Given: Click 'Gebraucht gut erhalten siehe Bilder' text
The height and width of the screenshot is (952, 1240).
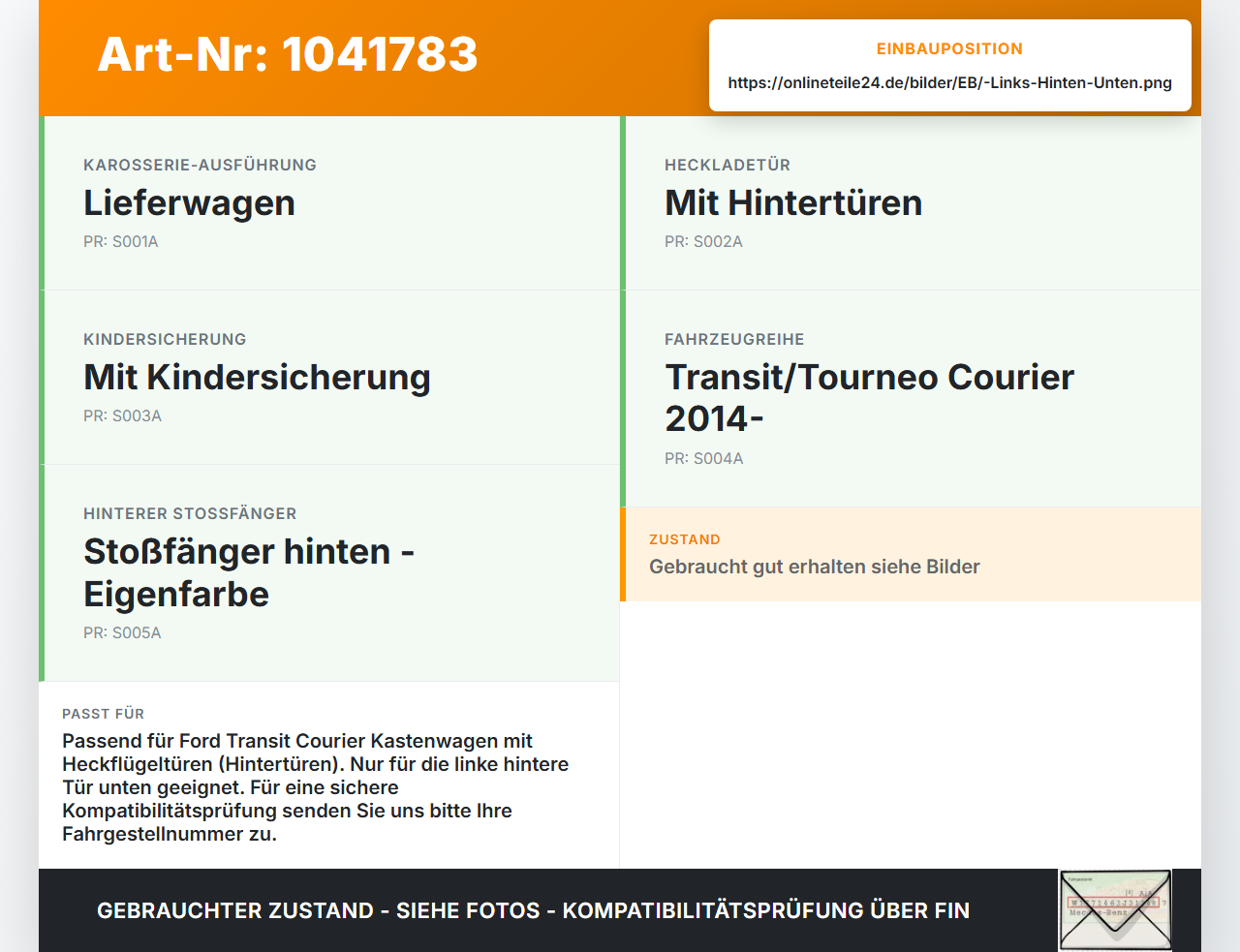Looking at the screenshot, I should click(815, 567).
